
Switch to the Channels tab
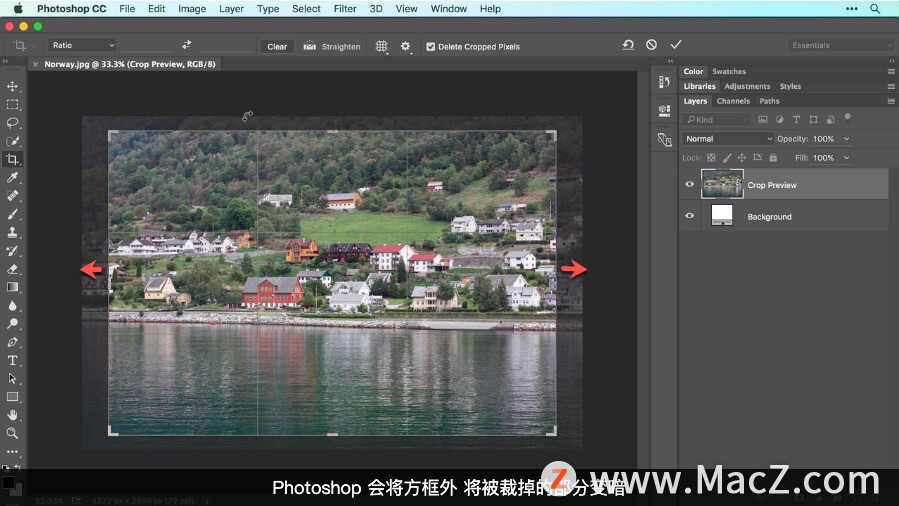(733, 101)
